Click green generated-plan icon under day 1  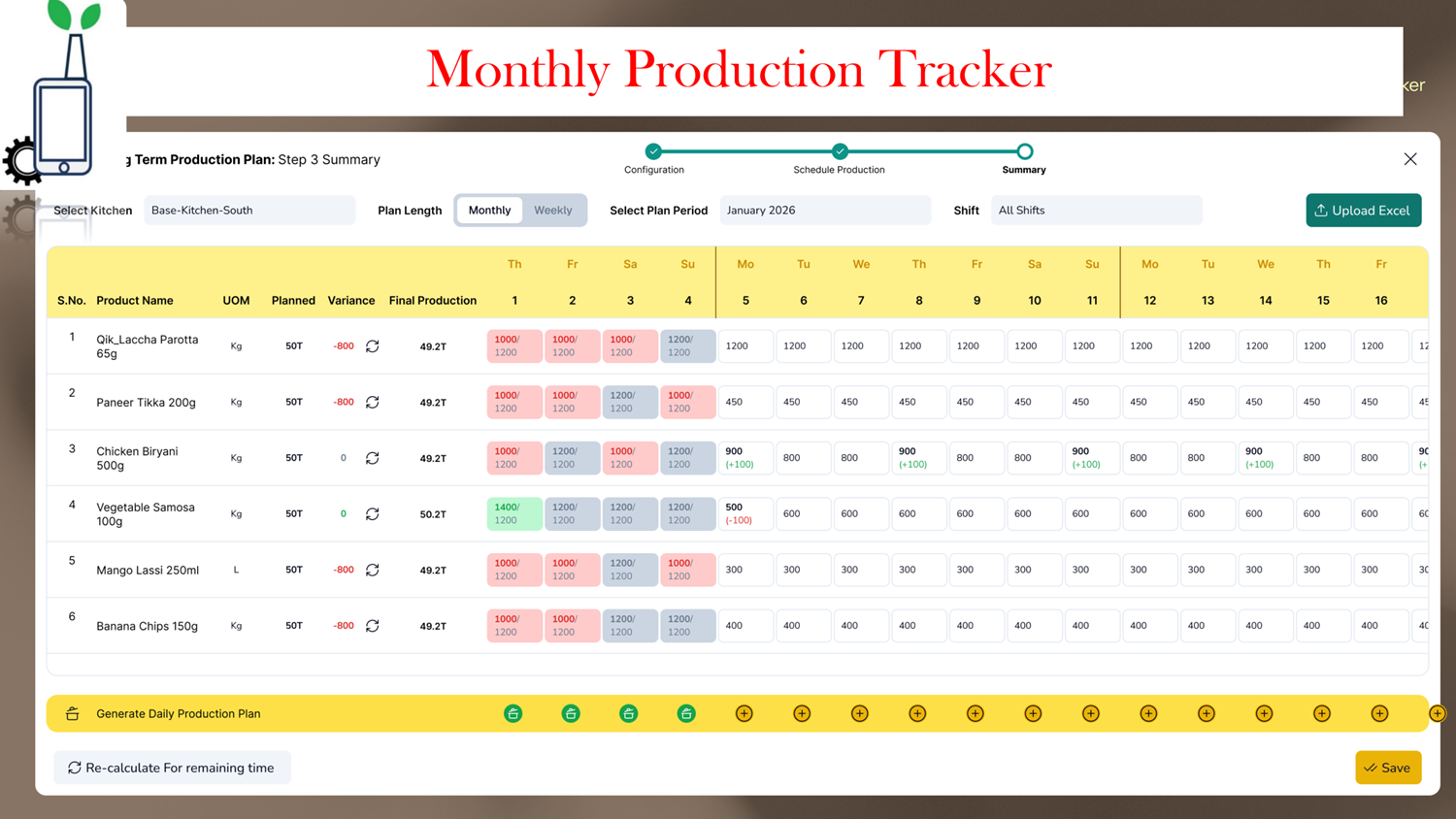pyautogui.click(x=513, y=714)
